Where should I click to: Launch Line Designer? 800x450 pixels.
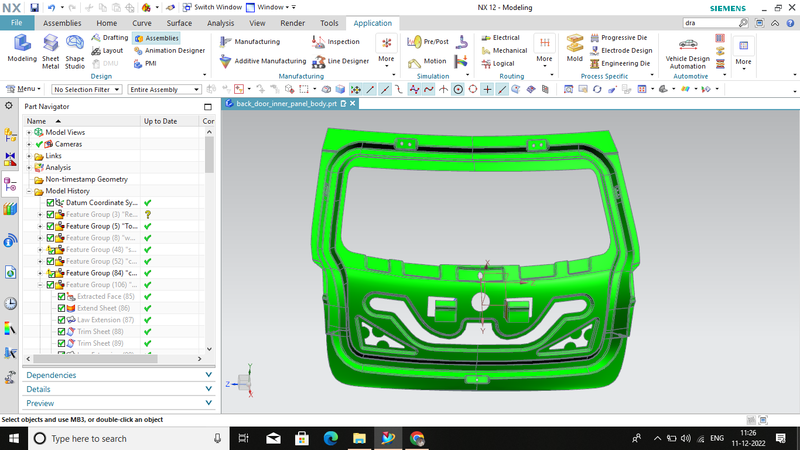pyautogui.click(x=340, y=61)
